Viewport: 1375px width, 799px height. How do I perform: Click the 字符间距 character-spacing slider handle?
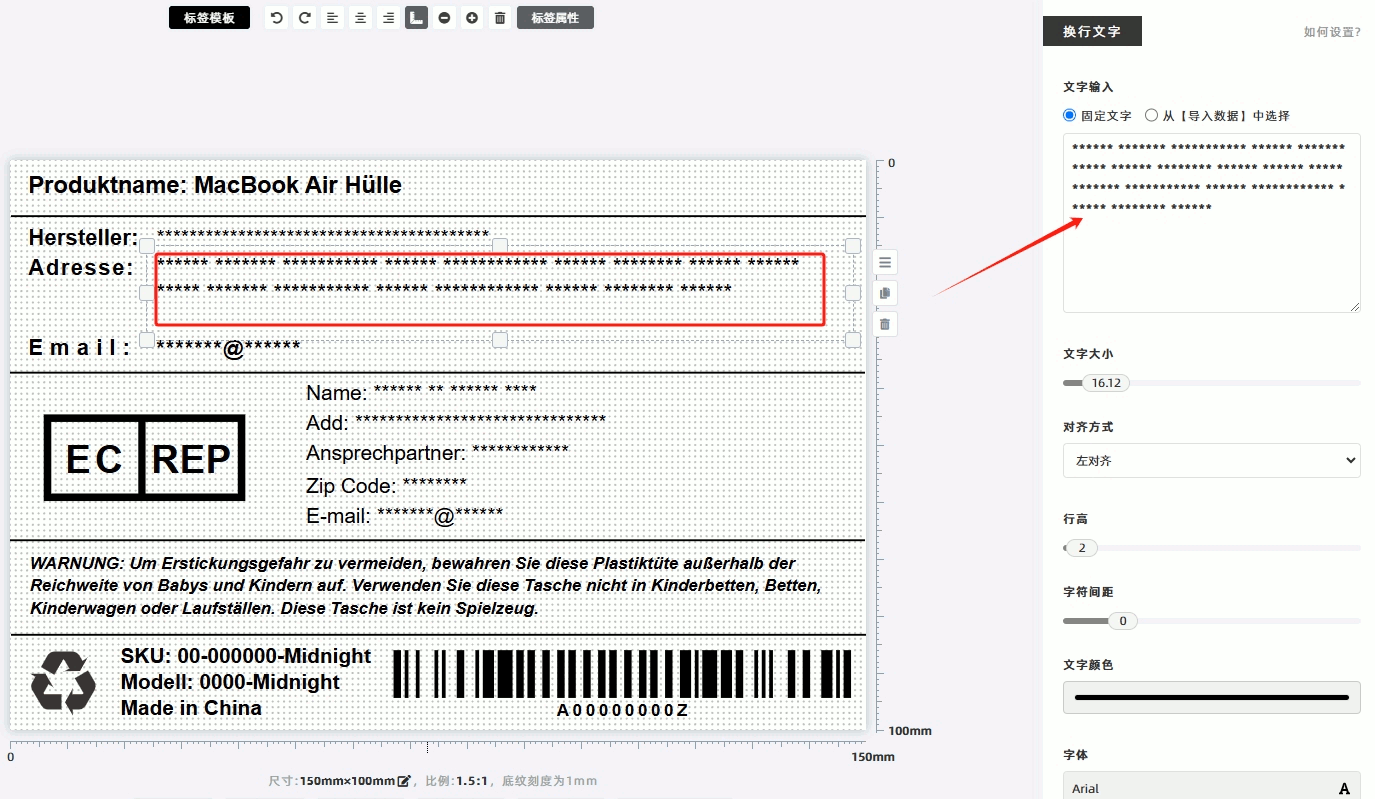1122,621
